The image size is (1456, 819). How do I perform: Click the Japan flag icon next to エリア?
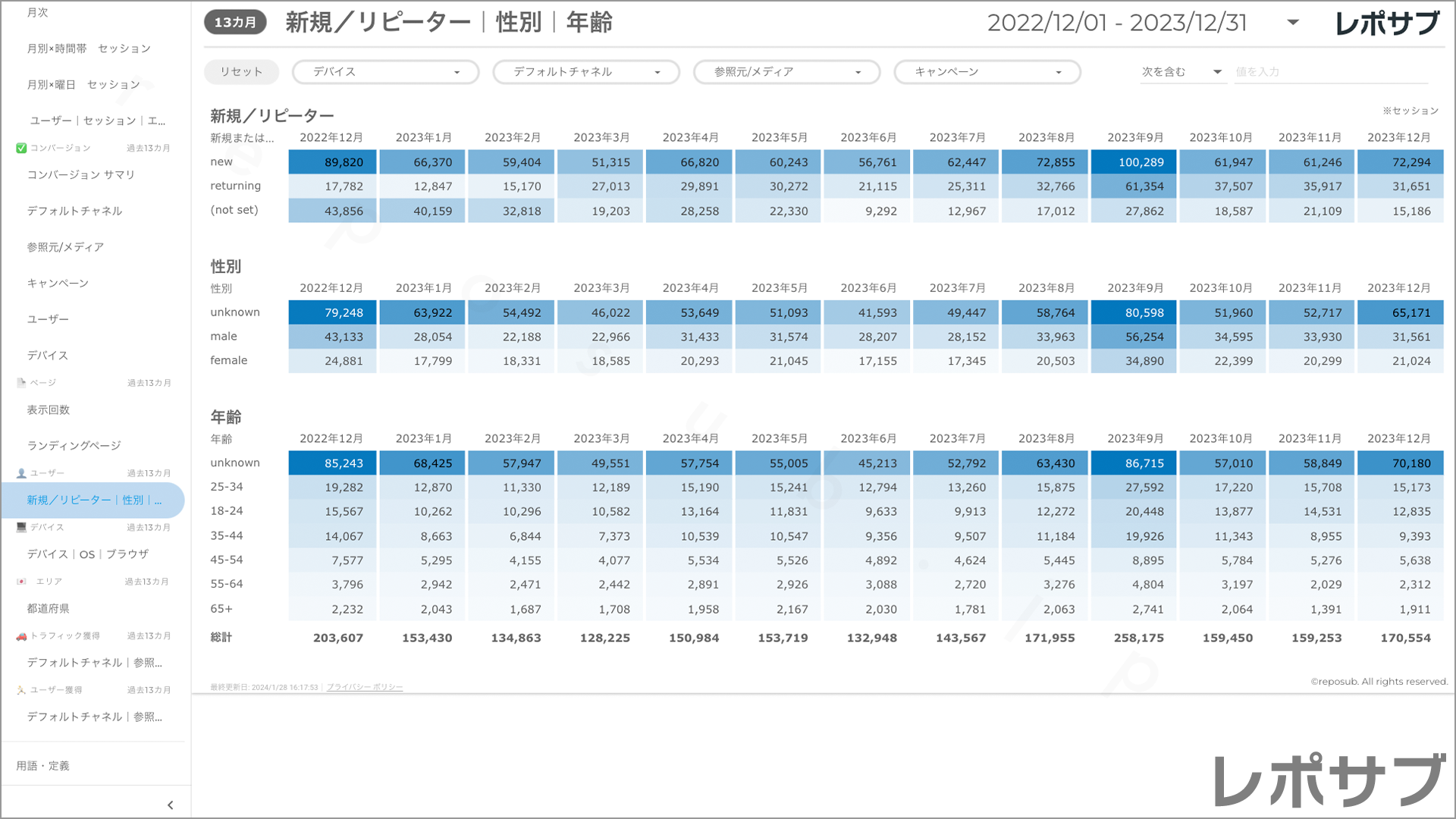[x=21, y=582]
